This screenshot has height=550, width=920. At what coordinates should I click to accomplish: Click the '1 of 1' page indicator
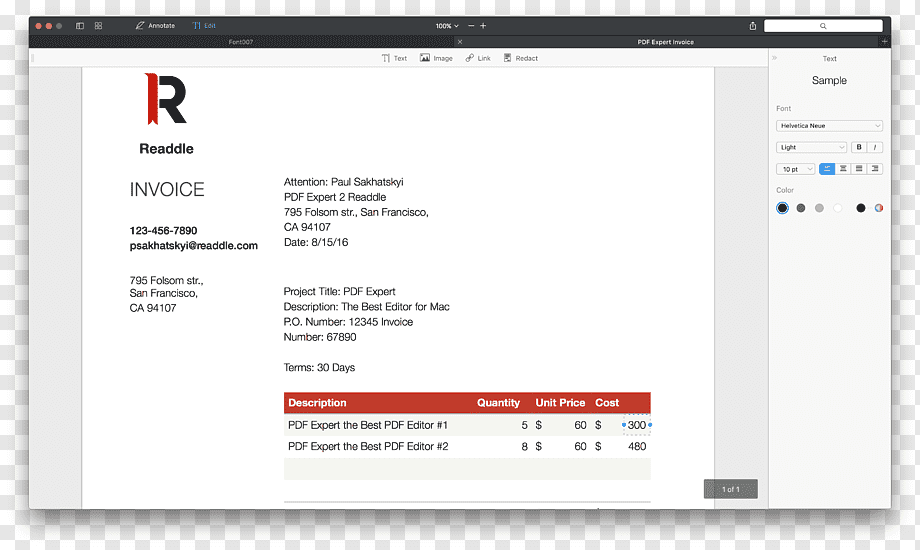point(730,489)
